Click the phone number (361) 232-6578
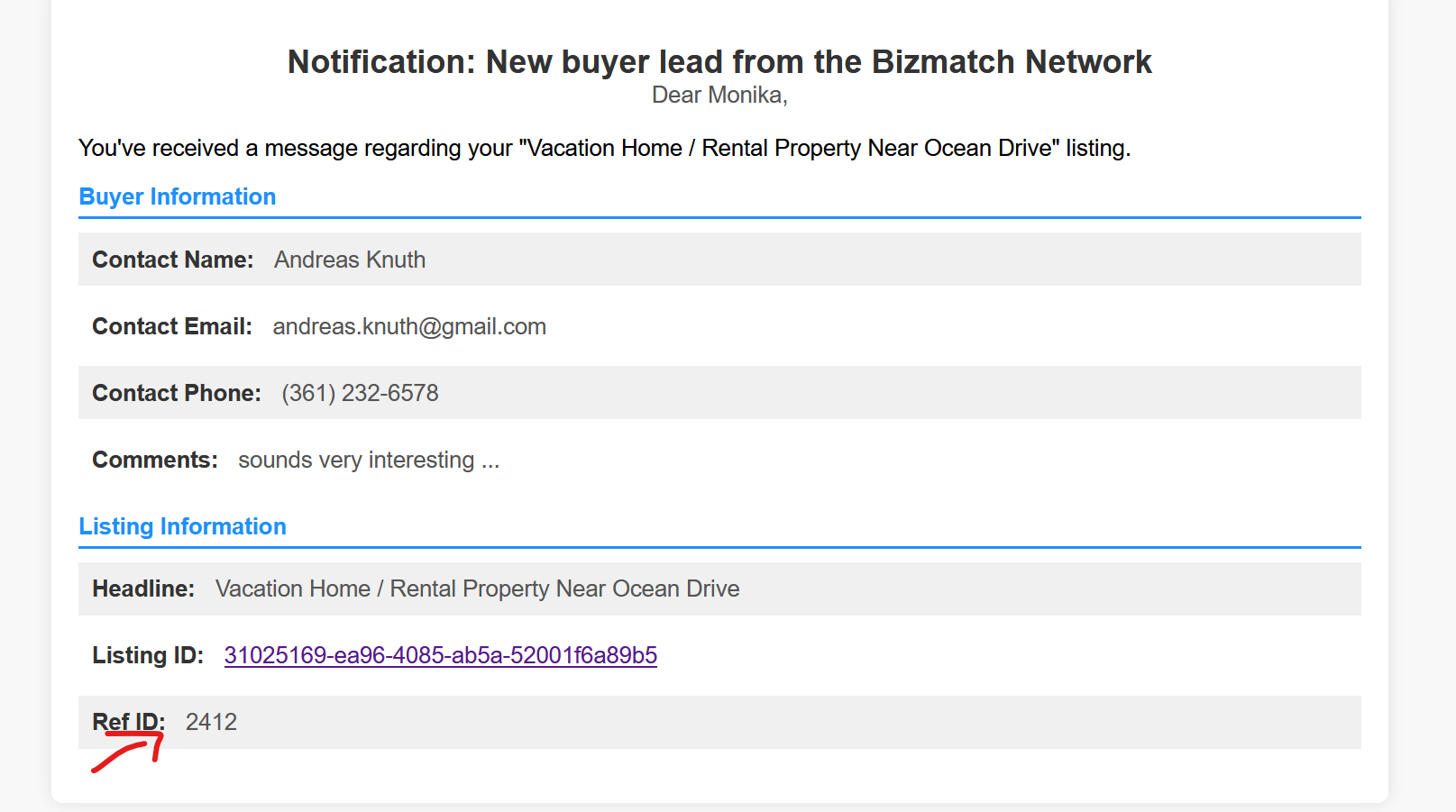 click(360, 393)
